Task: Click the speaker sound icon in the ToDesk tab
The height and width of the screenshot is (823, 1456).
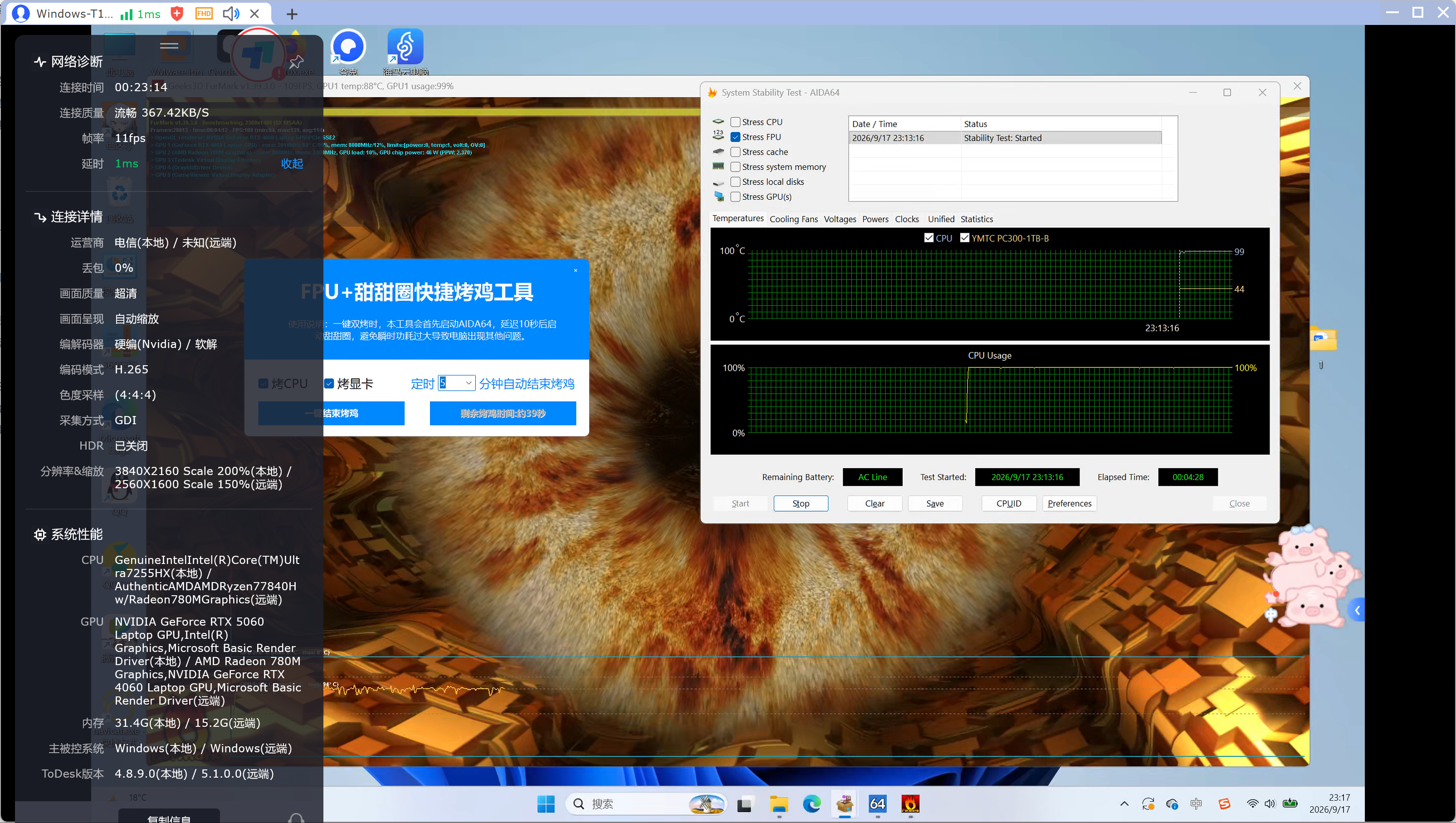Action: click(230, 14)
